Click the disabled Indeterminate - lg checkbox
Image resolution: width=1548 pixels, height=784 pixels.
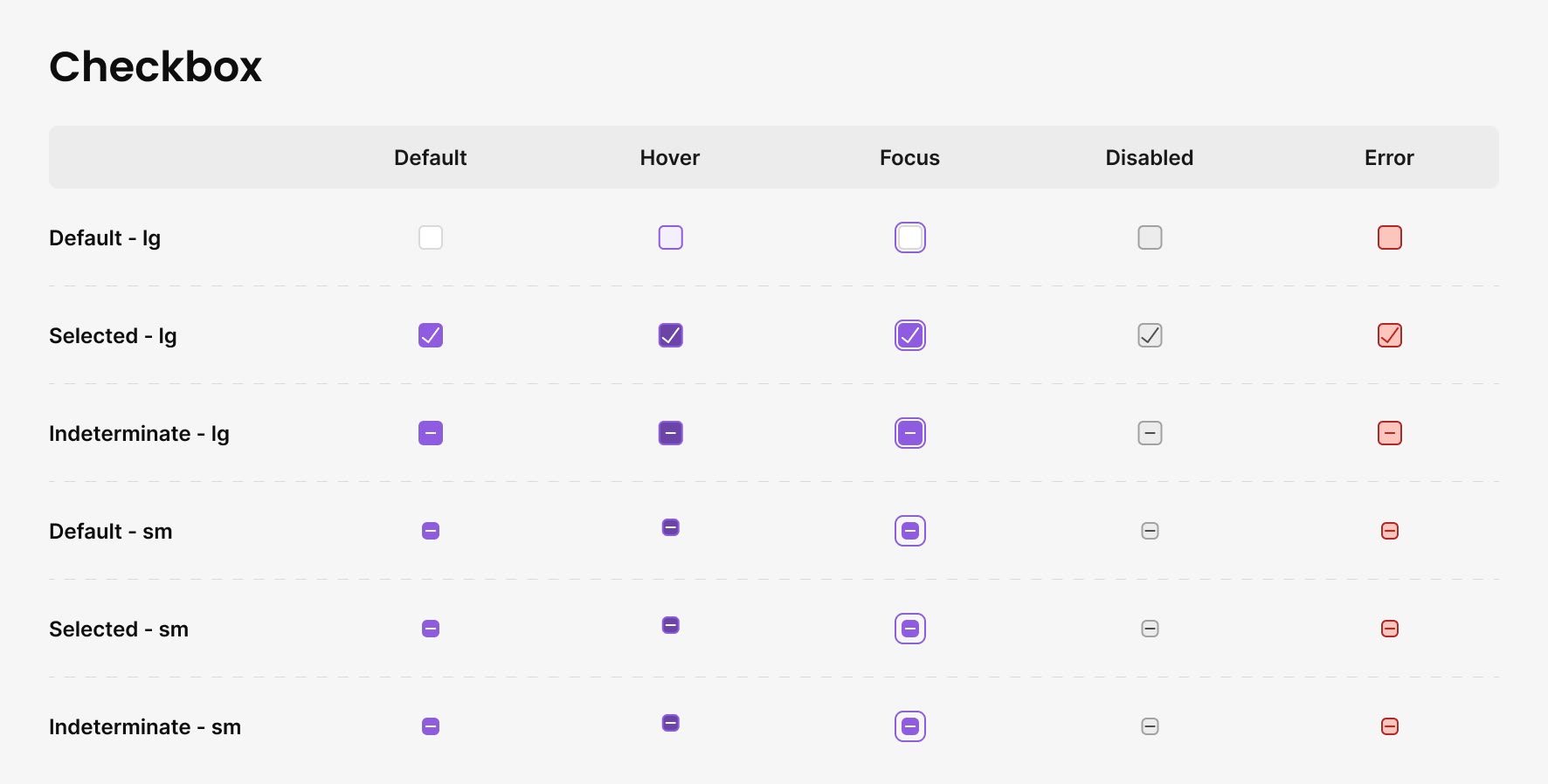pos(1150,433)
